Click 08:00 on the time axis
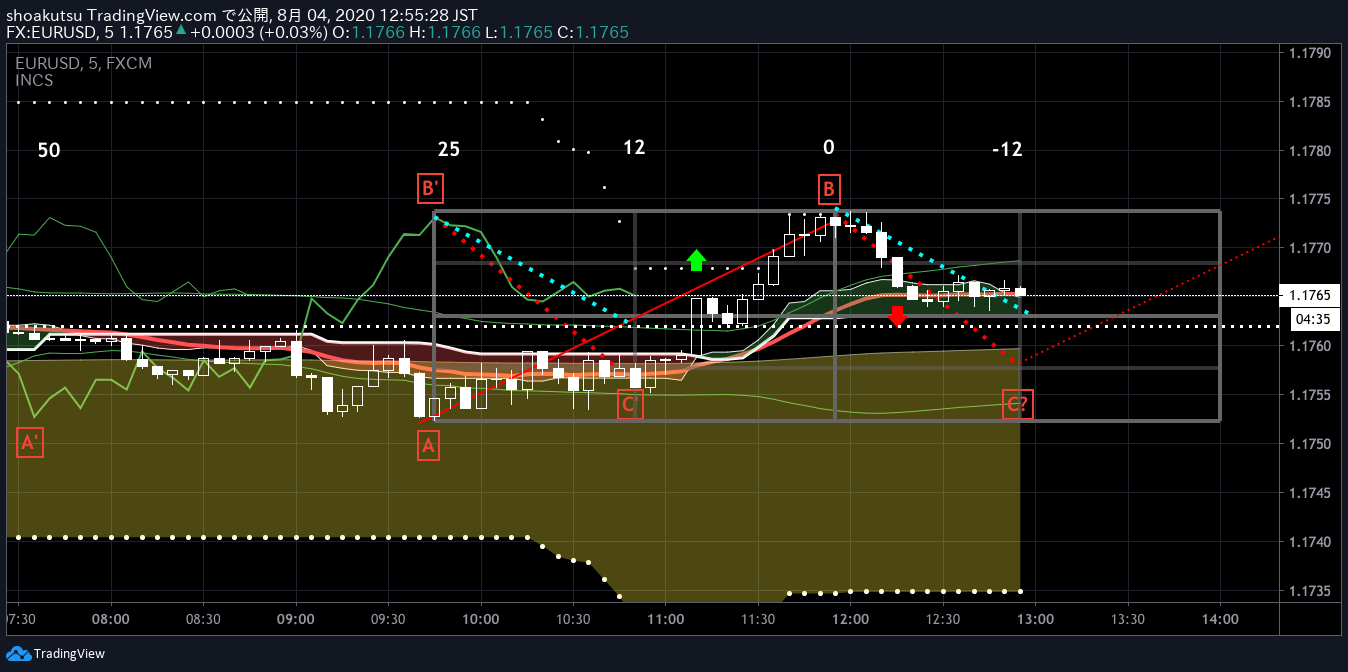Screen dimensions: 1348x672 110,620
